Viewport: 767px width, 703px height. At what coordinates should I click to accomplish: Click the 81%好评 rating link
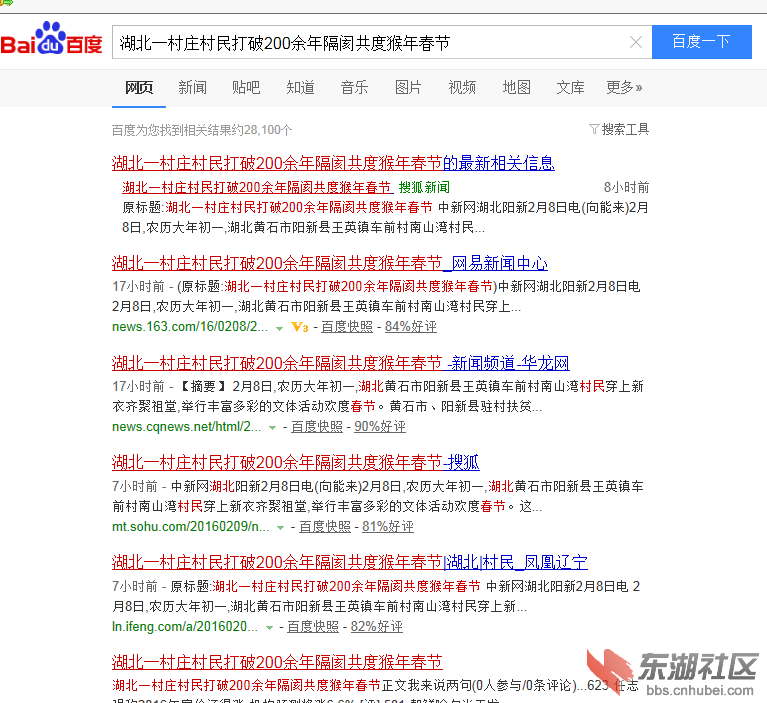coord(388,526)
